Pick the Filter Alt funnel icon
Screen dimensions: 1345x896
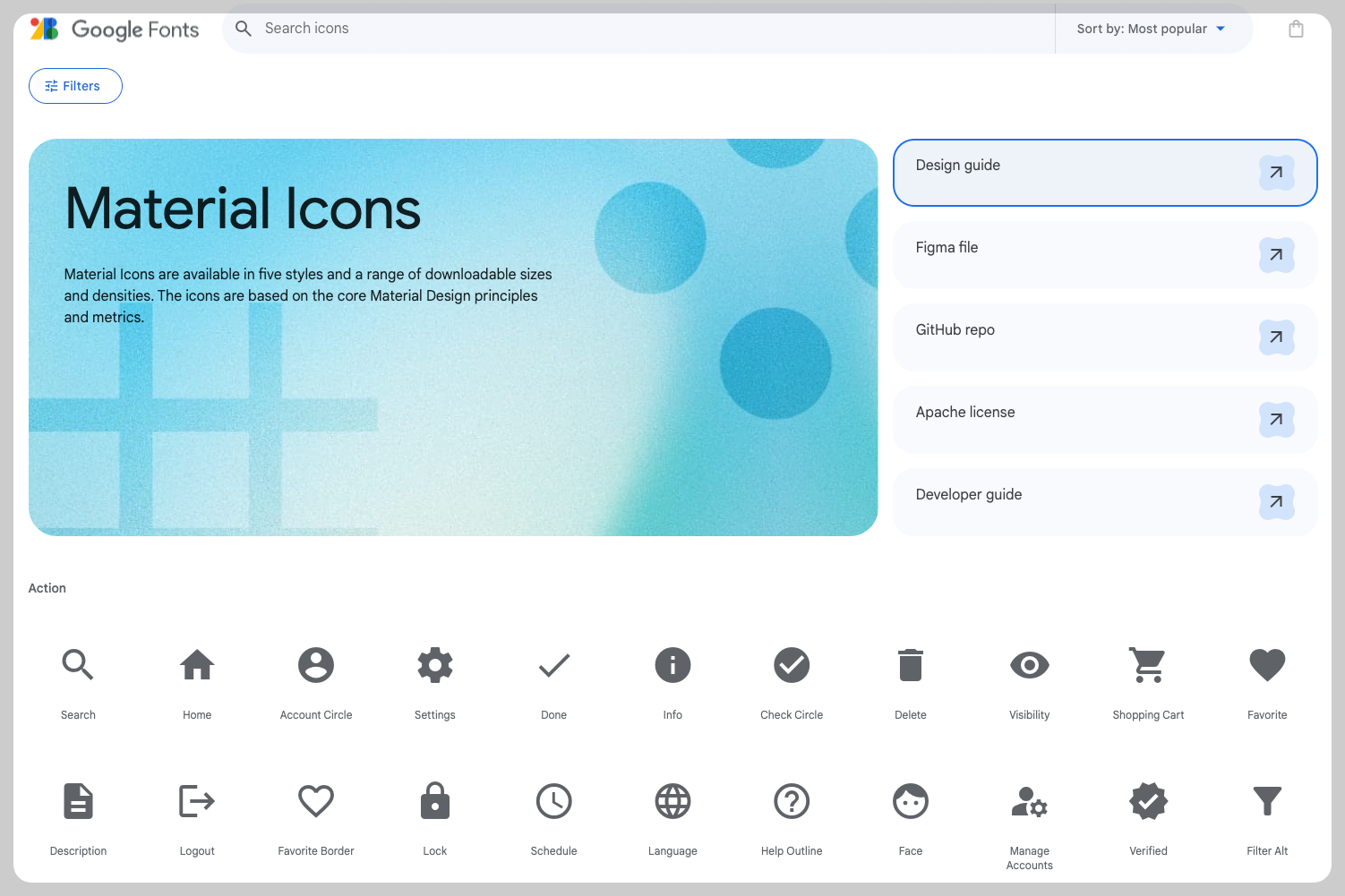(x=1267, y=801)
